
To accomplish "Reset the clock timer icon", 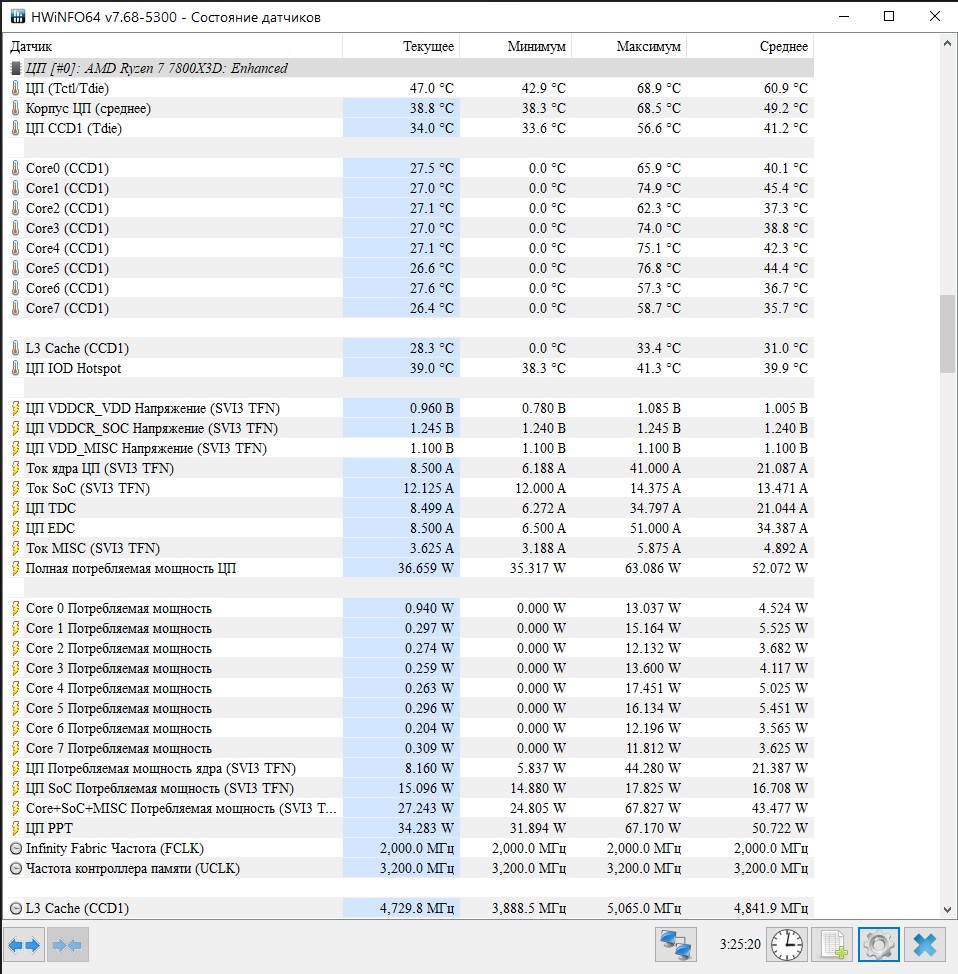I will tap(787, 945).
